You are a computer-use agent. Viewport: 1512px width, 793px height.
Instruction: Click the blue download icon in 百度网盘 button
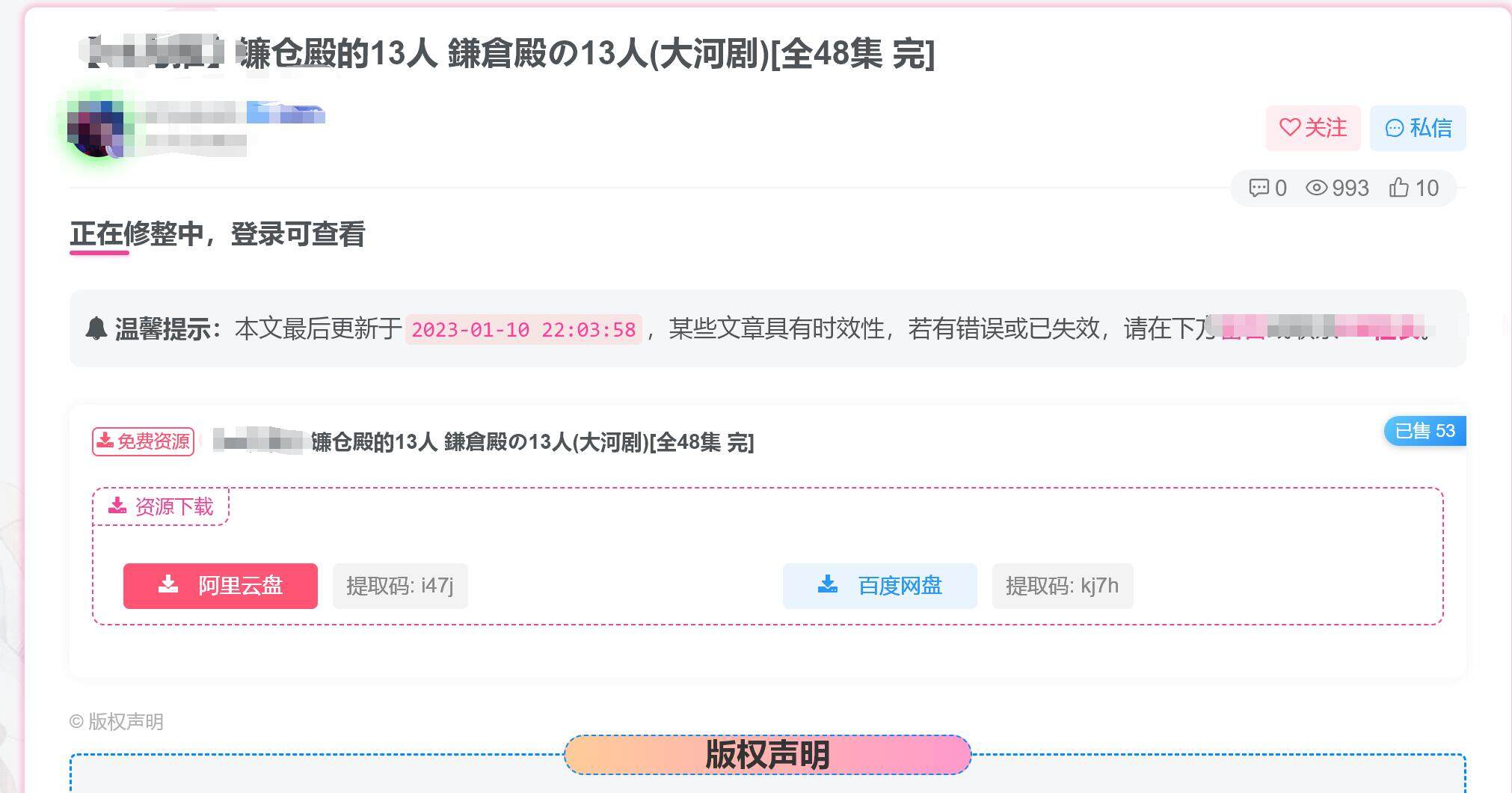[827, 584]
